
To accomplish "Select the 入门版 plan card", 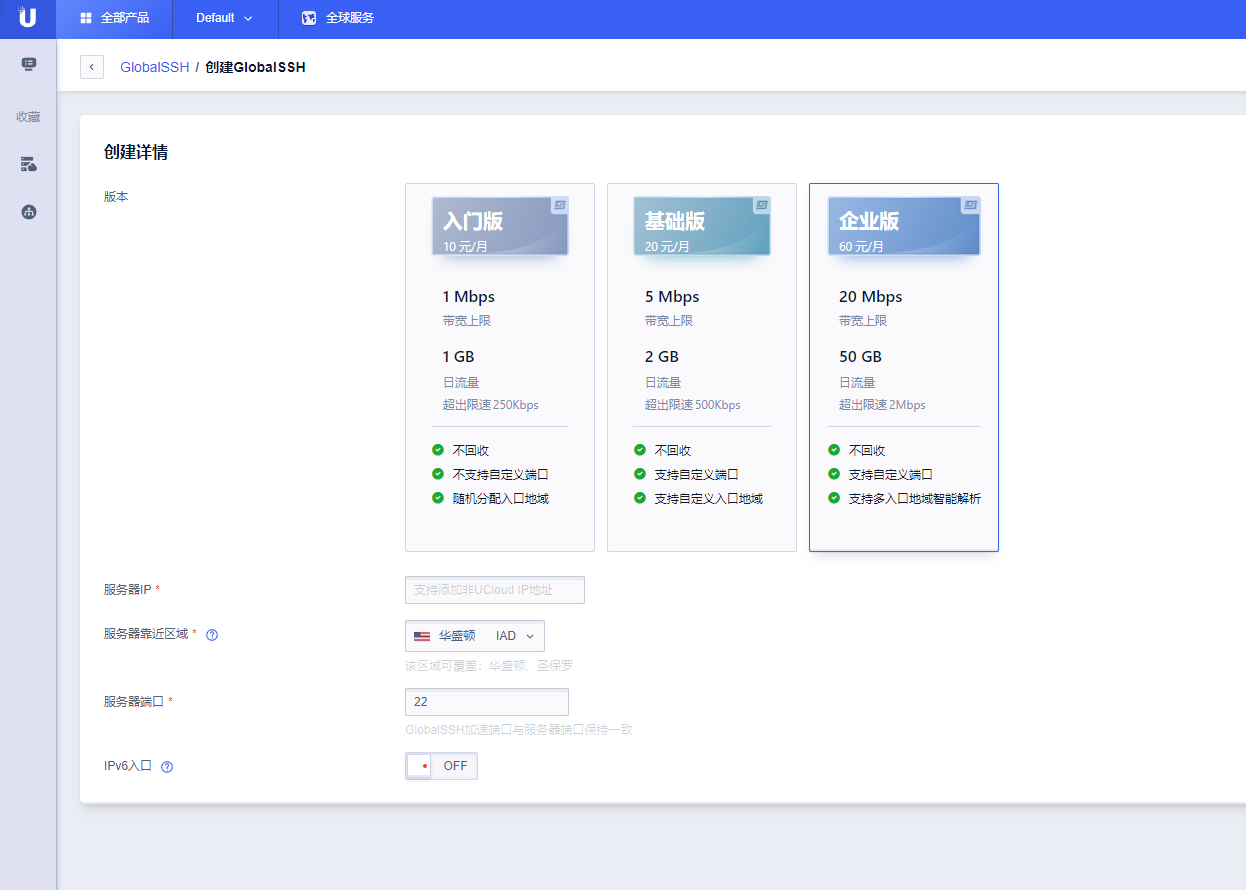I will coord(500,367).
